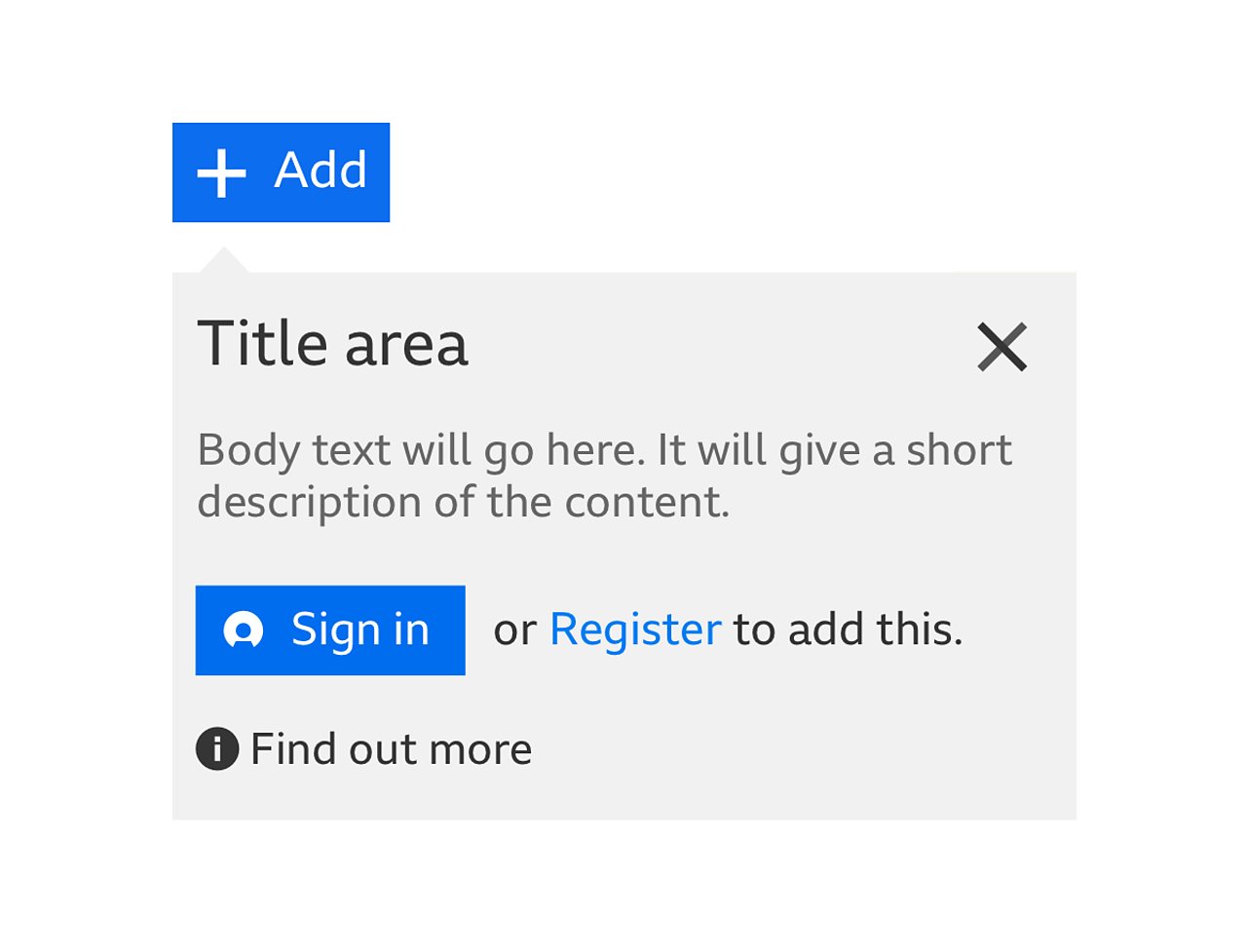Click the popover's triangular pointer arrow
This screenshot has height=952, width=1247.
coord(224,260)
